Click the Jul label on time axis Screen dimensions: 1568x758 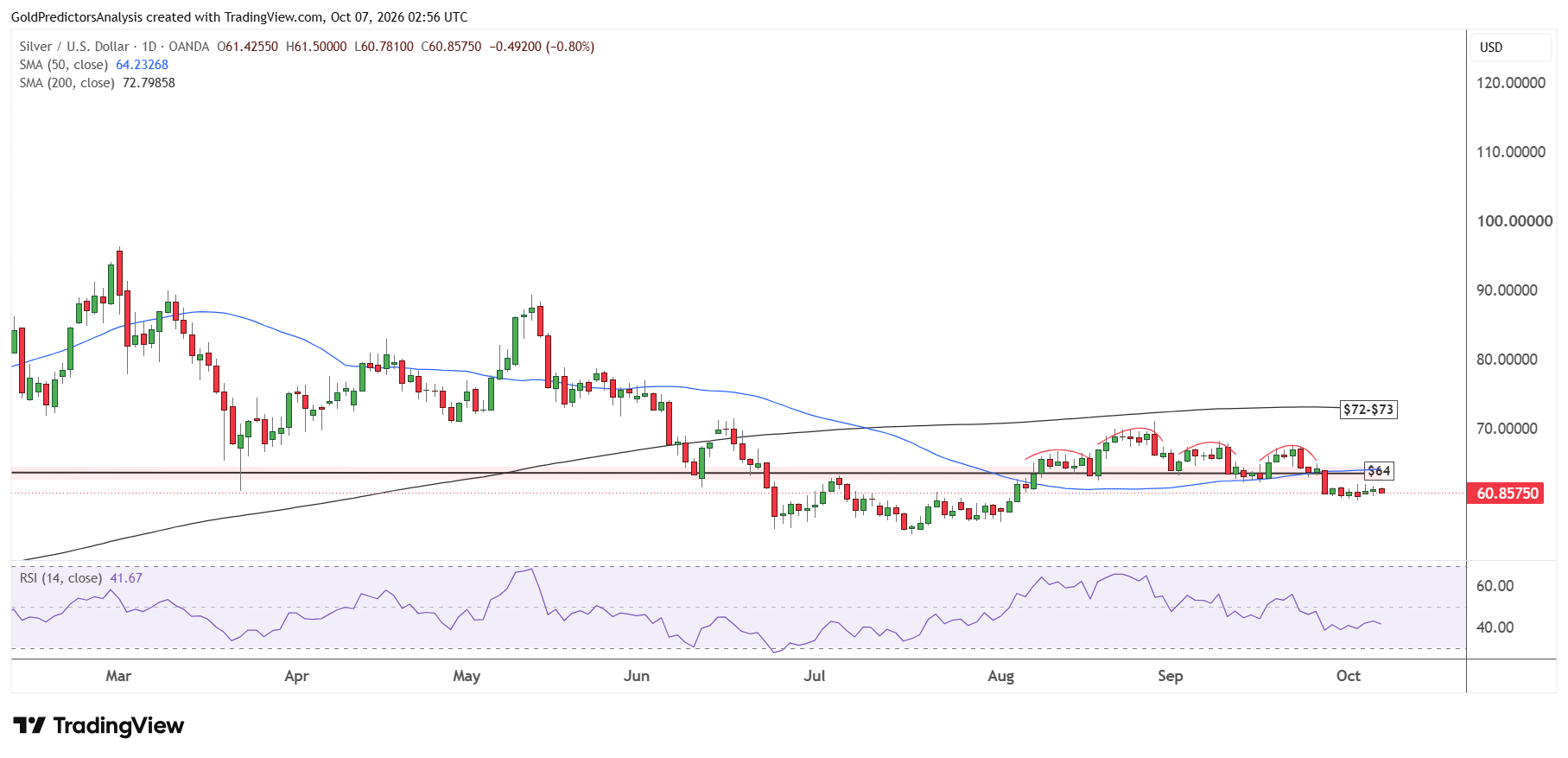pyautogui.click(x=815, y=676)
